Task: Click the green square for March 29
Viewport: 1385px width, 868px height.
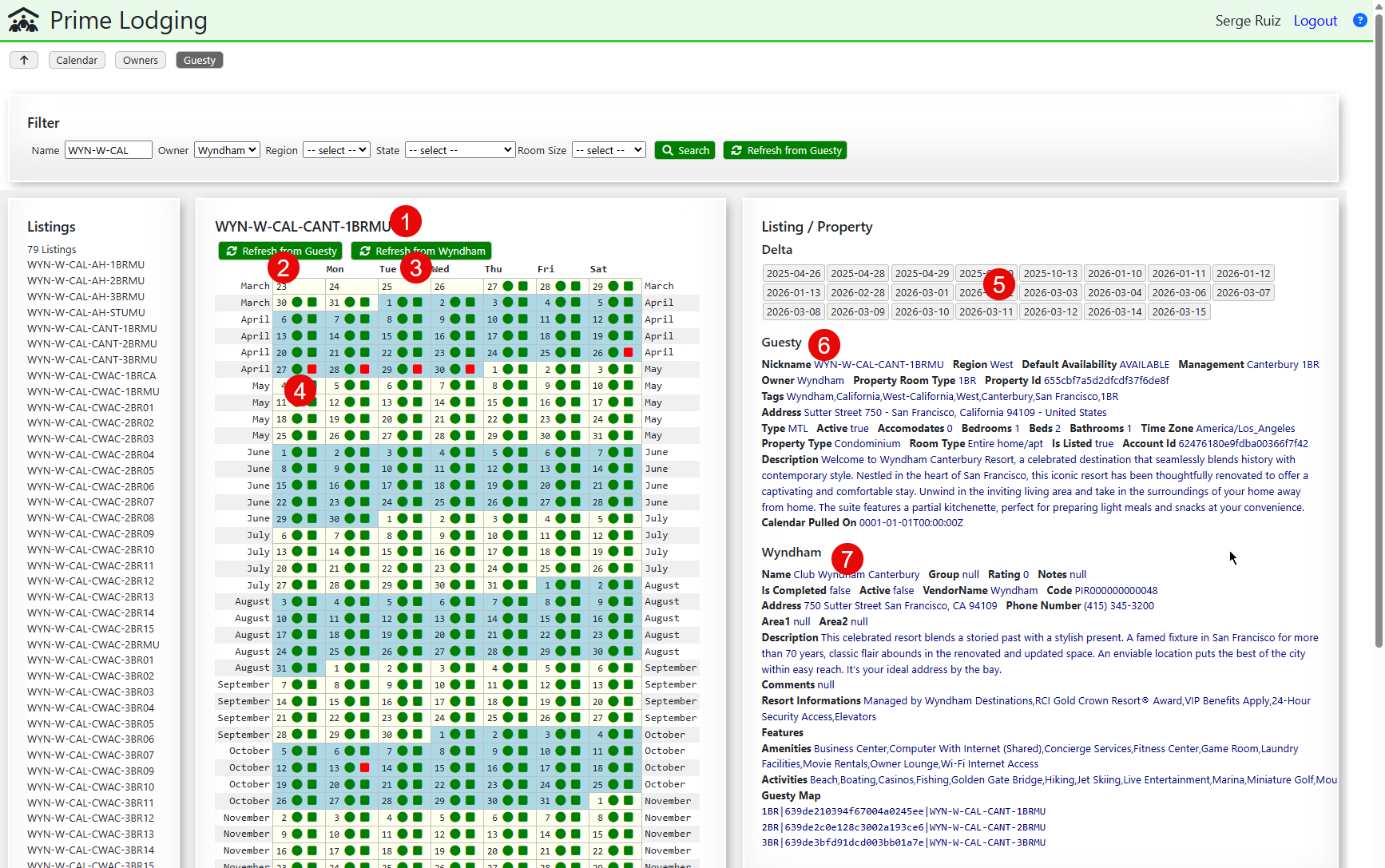Action: click(x=629, y=286)
